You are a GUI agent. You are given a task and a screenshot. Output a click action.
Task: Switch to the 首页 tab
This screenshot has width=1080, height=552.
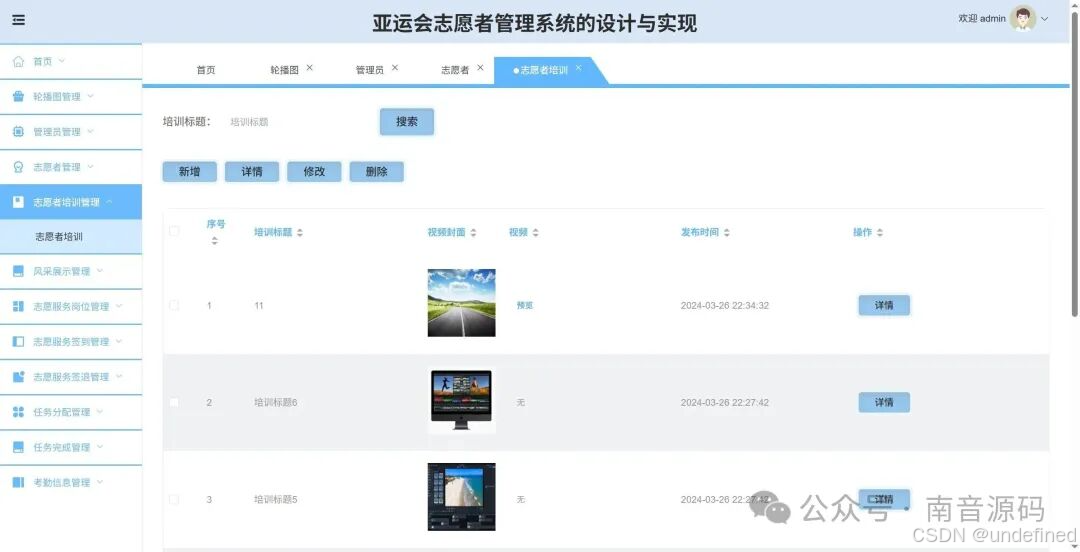click(206, 70)
